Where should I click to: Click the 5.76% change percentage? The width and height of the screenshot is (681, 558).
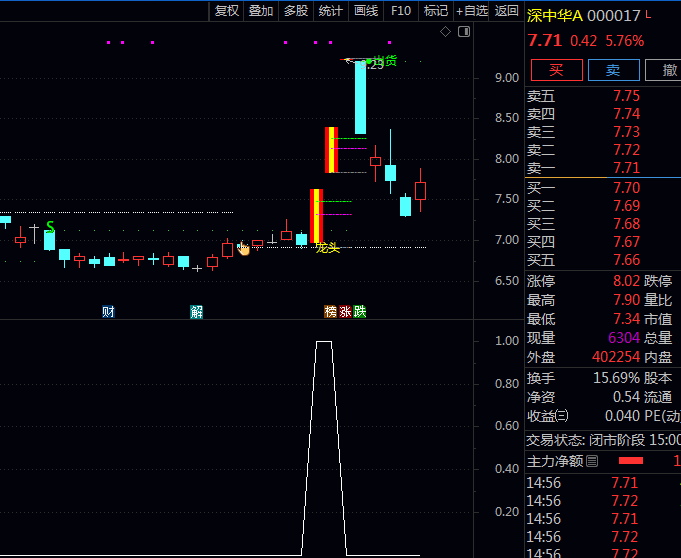point(625,41)
